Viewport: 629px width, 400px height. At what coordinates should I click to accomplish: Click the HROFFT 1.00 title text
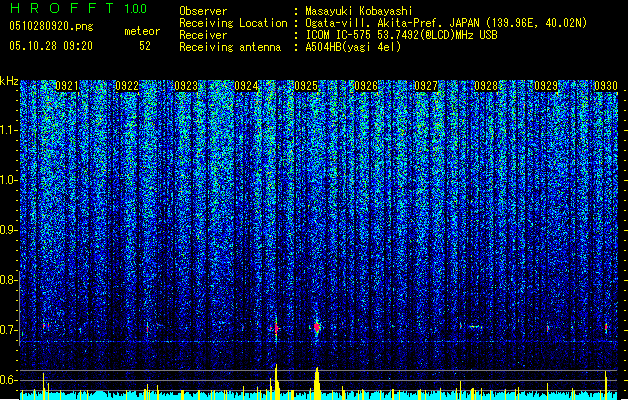pyautogui.click(x=78, y=8)
